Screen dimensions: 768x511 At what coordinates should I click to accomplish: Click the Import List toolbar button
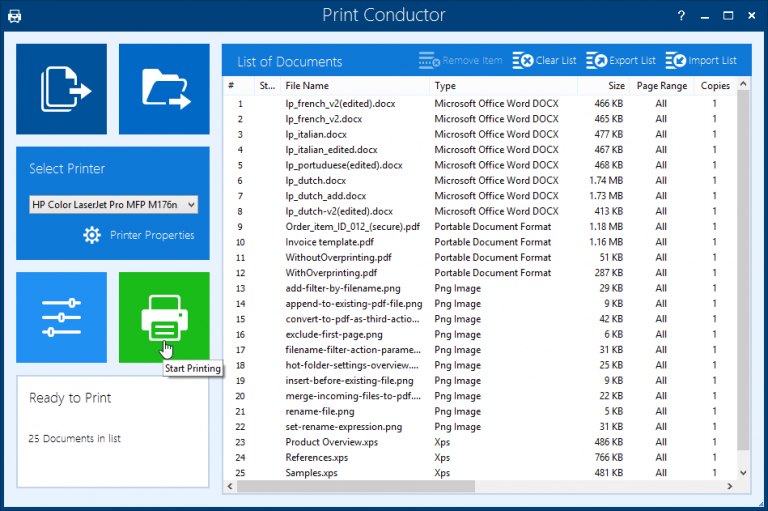tap(701, 61)
